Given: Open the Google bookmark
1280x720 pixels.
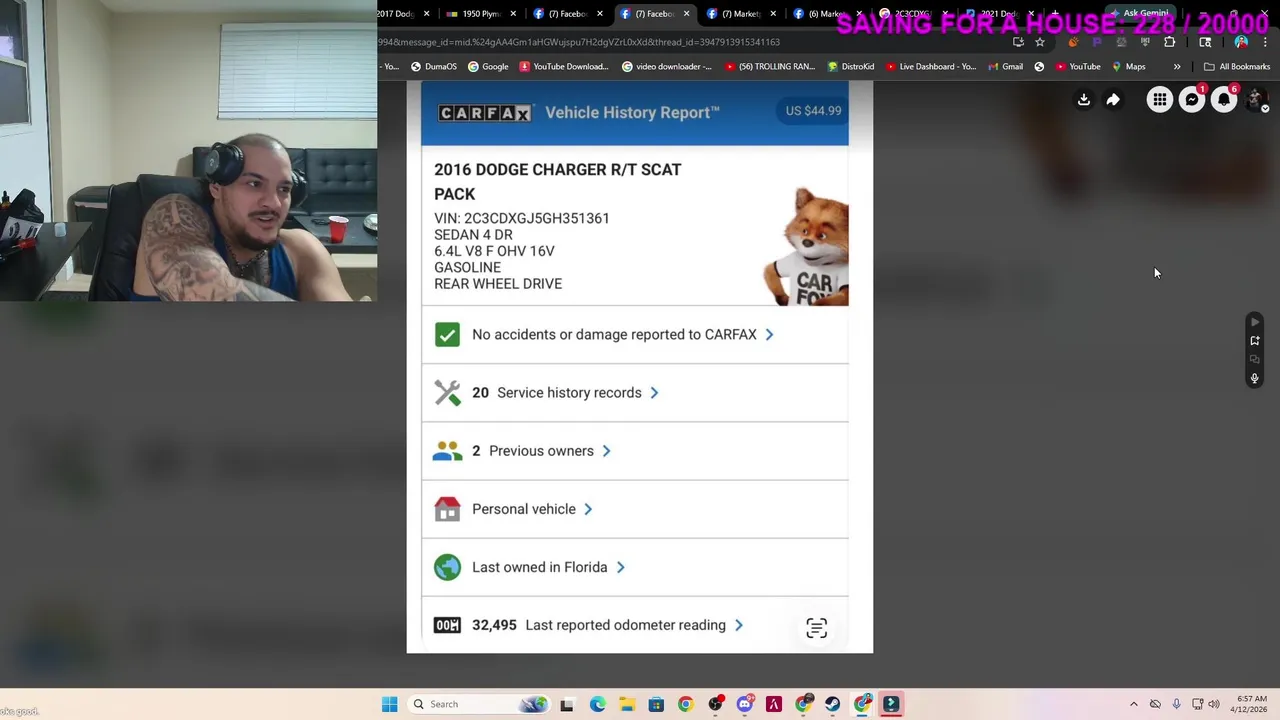Looking at the screenshot, I should click(488, 67).
